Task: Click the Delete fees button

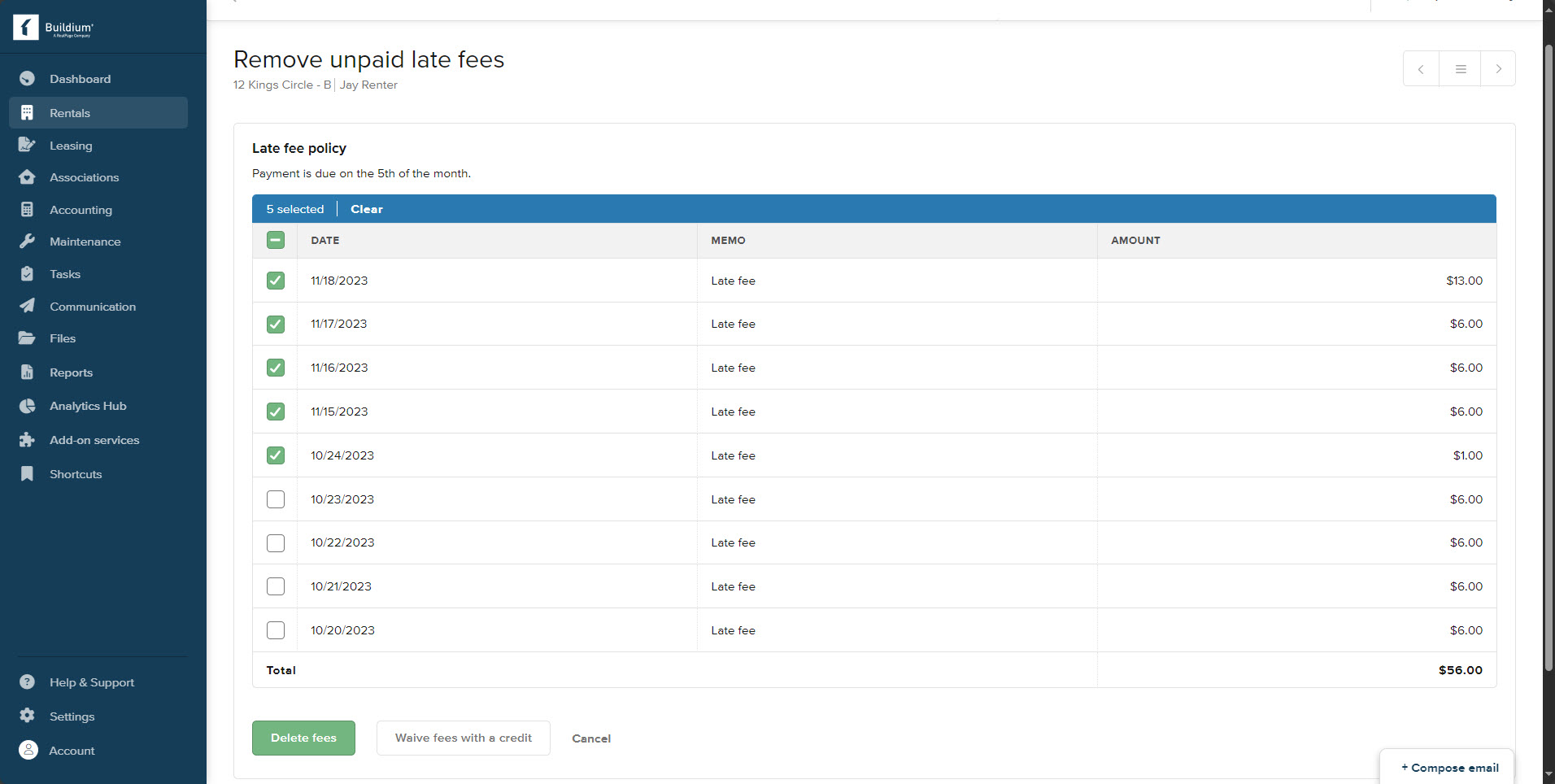Action: click(303, 738)
